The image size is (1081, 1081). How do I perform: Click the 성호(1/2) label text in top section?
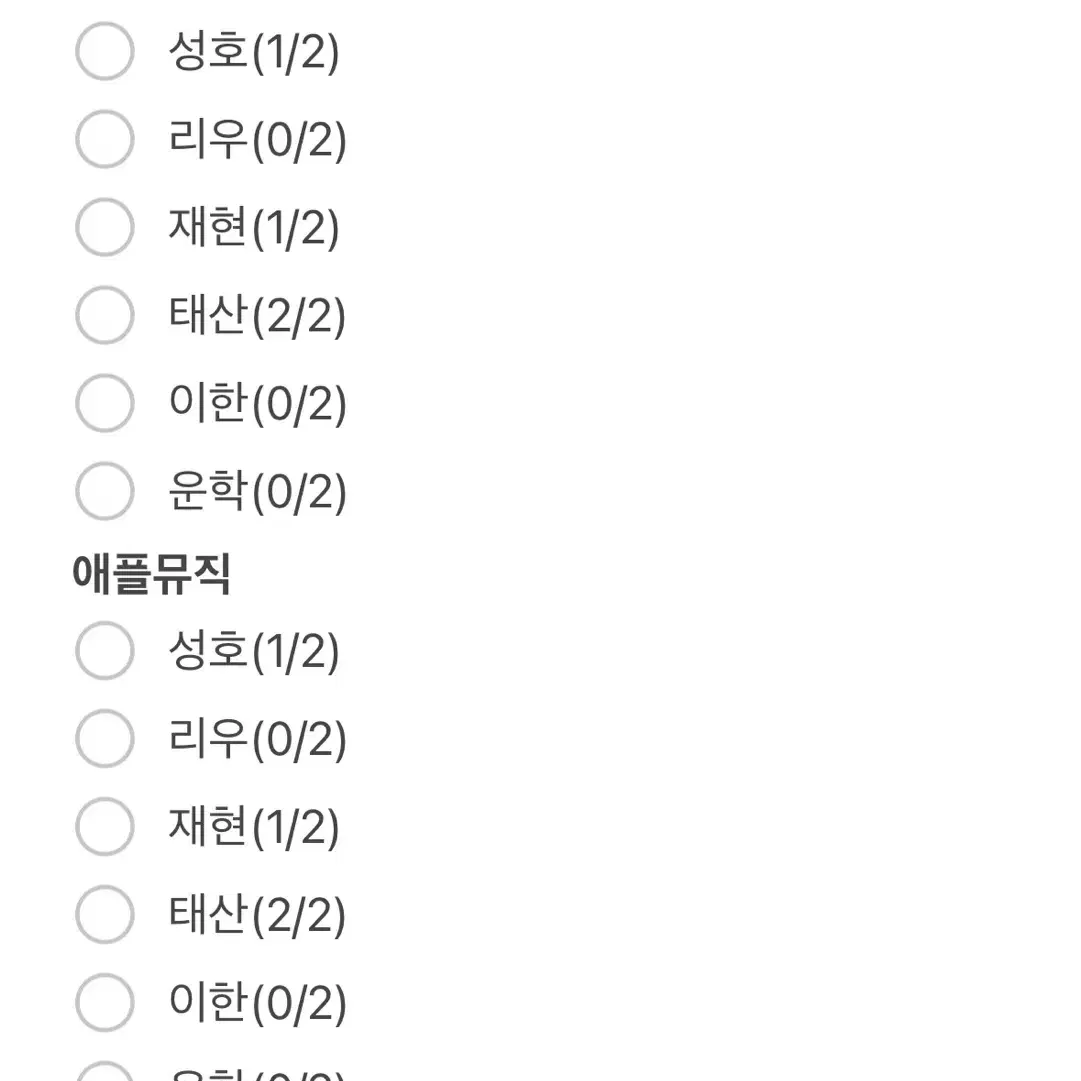coord(255,52)
